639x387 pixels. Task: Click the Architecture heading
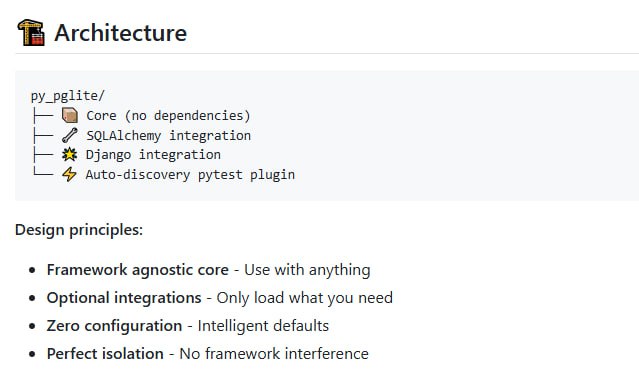121,33
